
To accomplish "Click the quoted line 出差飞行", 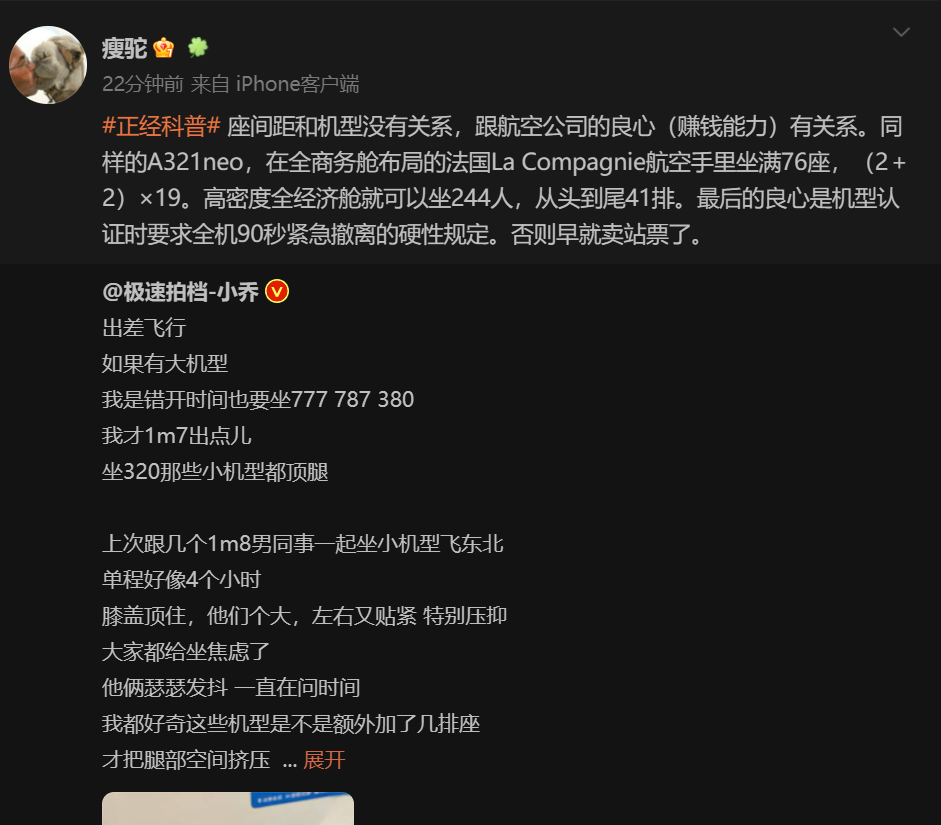I will pos(144,328).
